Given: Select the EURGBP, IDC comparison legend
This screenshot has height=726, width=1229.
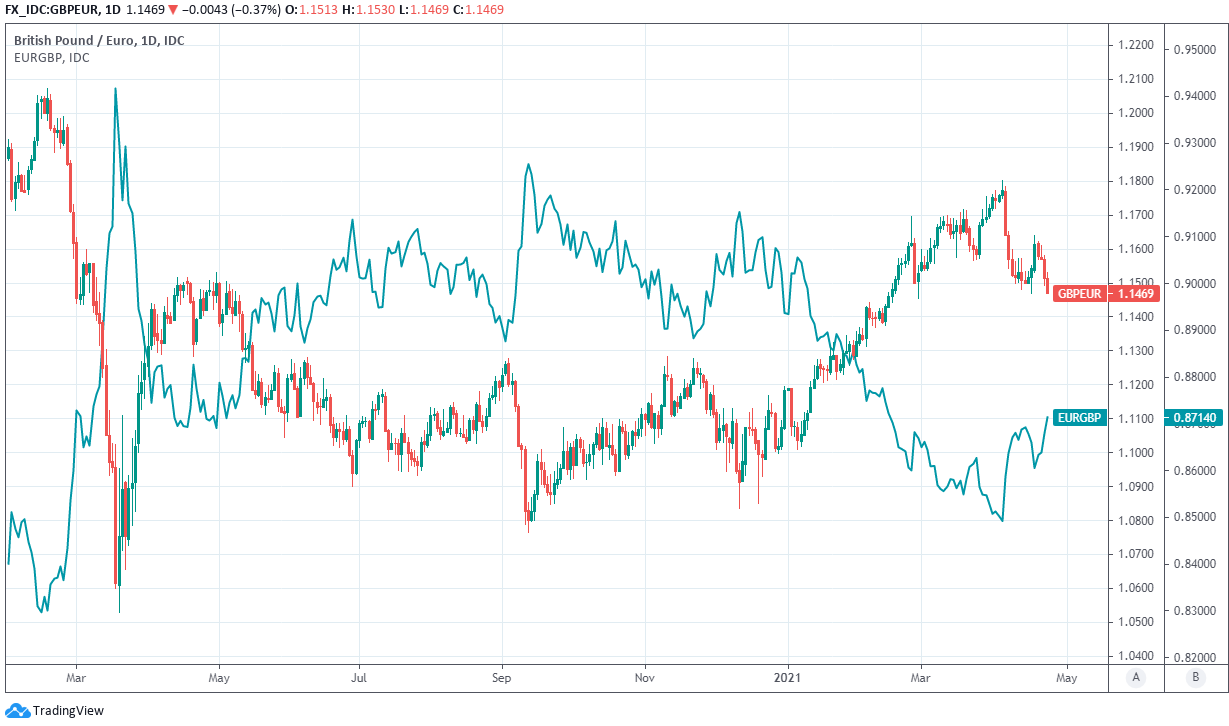Looking at the screenshot, I should (51, 57).
